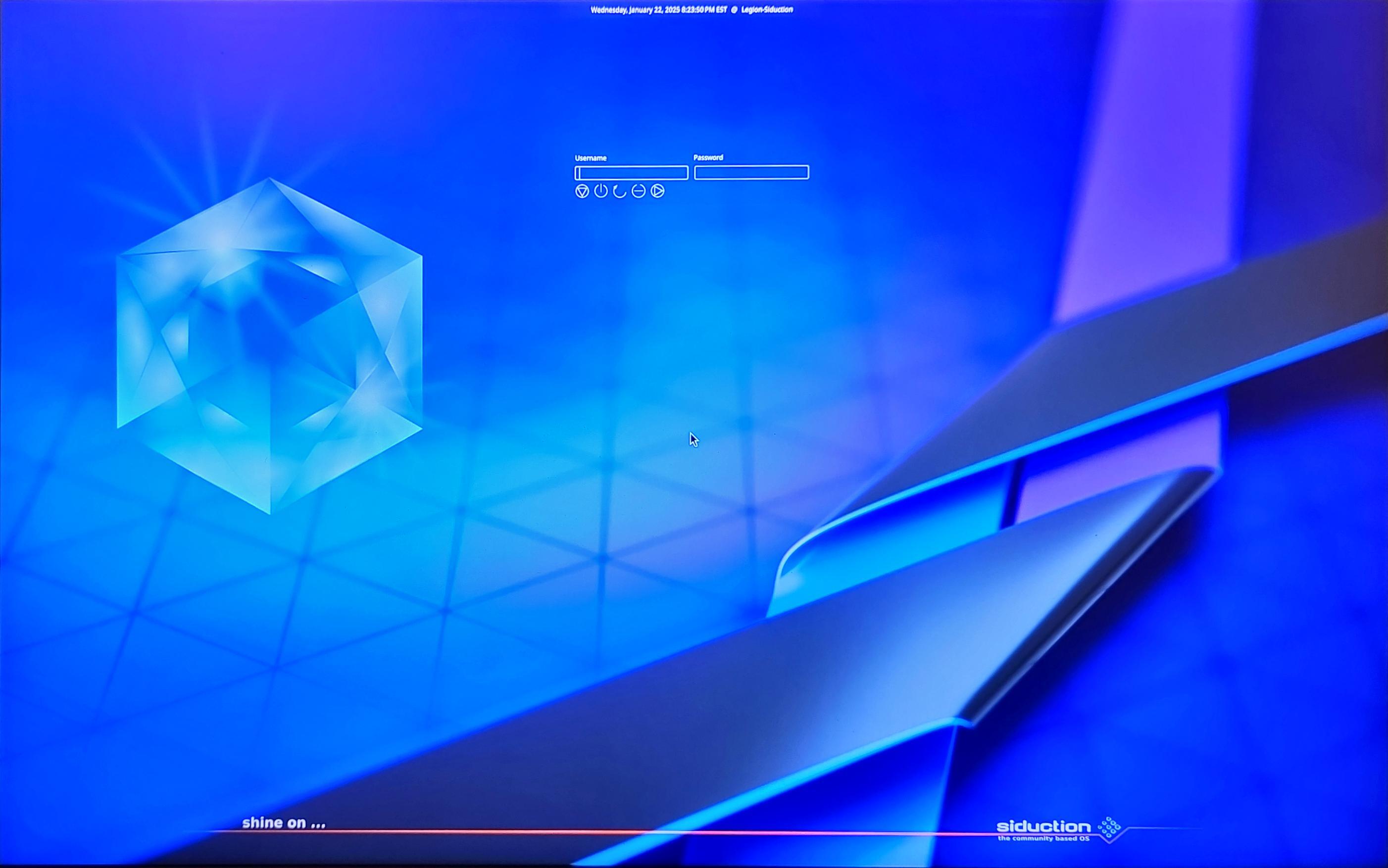
Task: Click the login play-arrow icon
Action: 657,191
